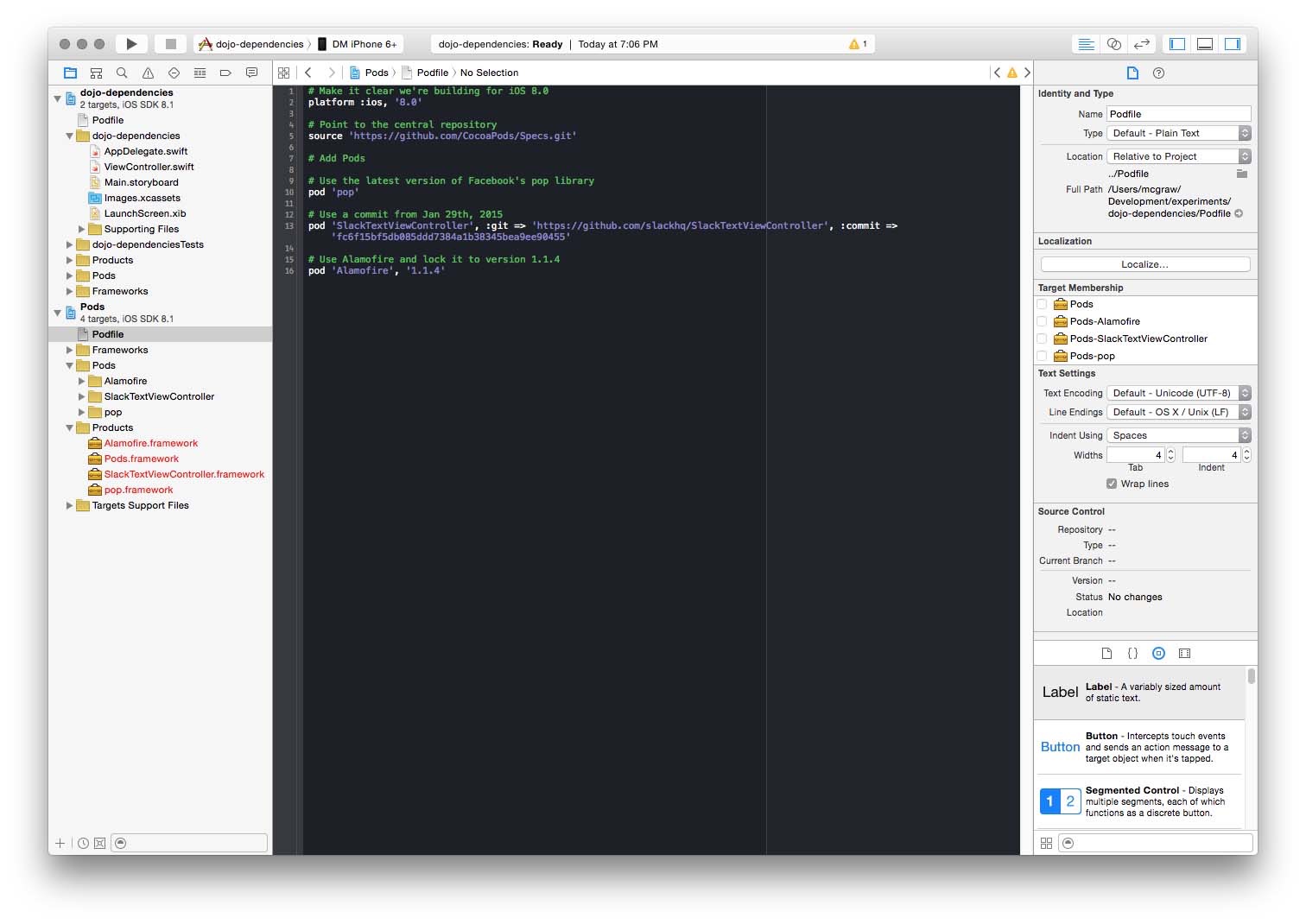Toggle library grid view icon
This screenshot has width=1306, height=924.
(1046, 843)
